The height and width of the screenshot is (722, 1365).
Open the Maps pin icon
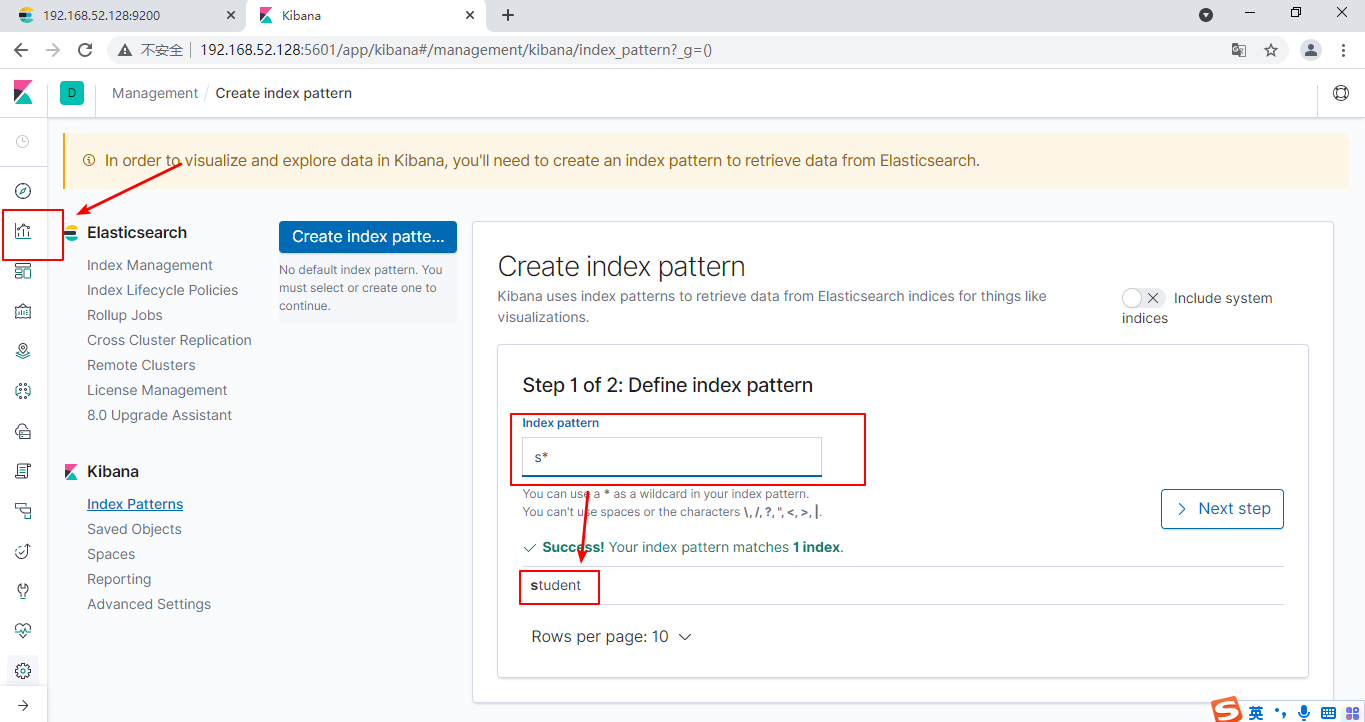click(x=23, y=351)
